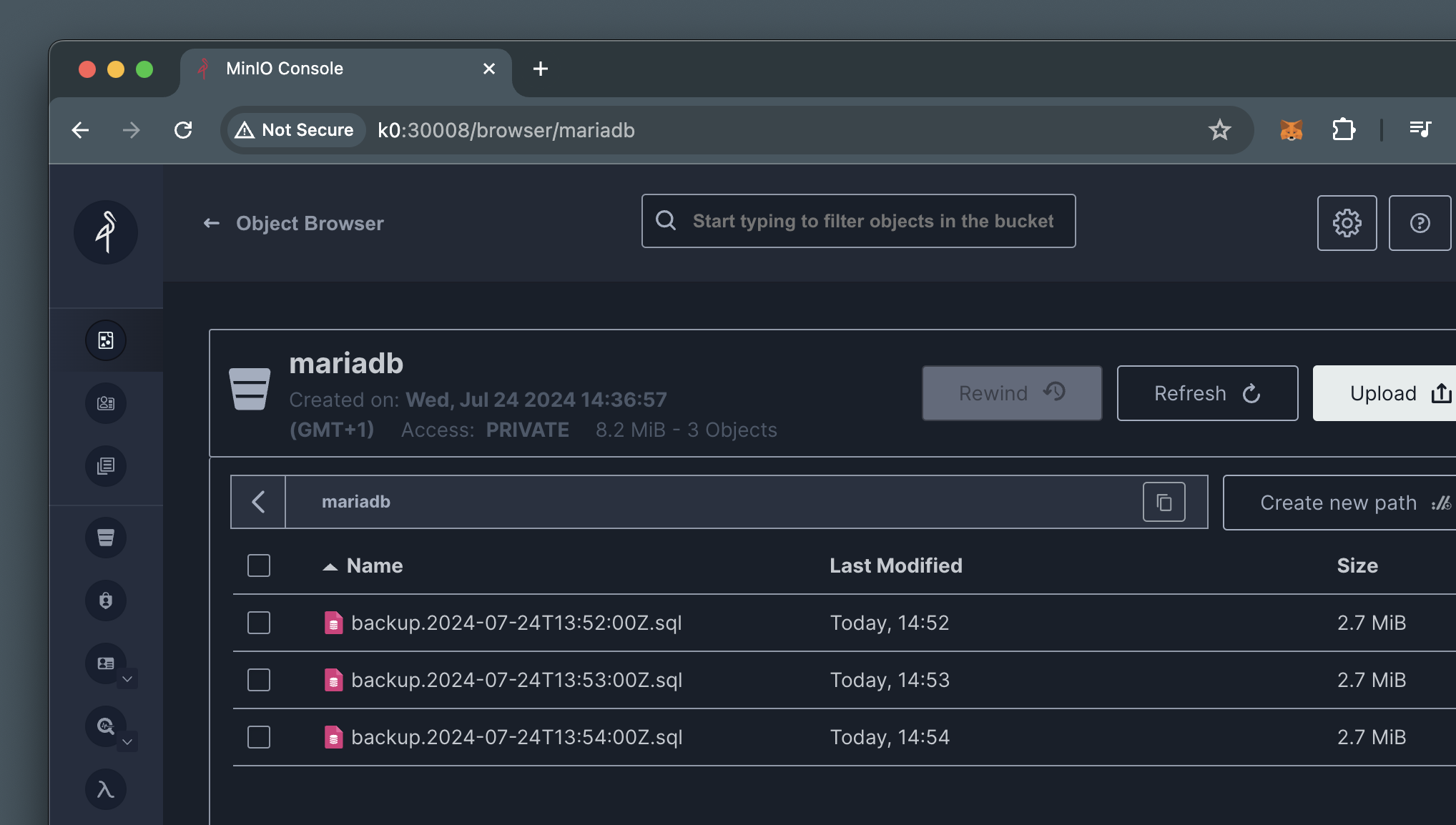Sort objects by Name column

(363, 565)
